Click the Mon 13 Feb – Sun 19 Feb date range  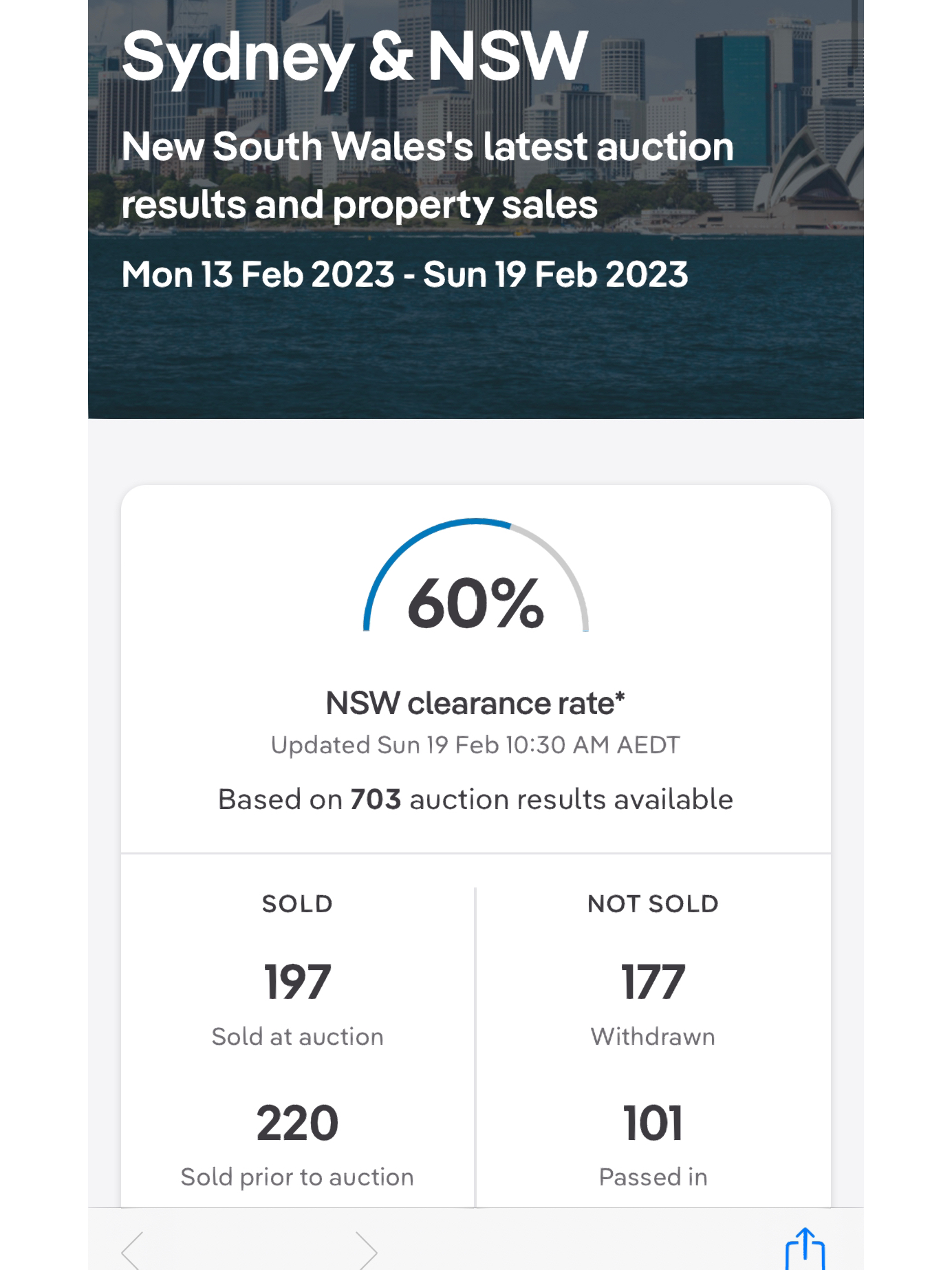(404, 274)
